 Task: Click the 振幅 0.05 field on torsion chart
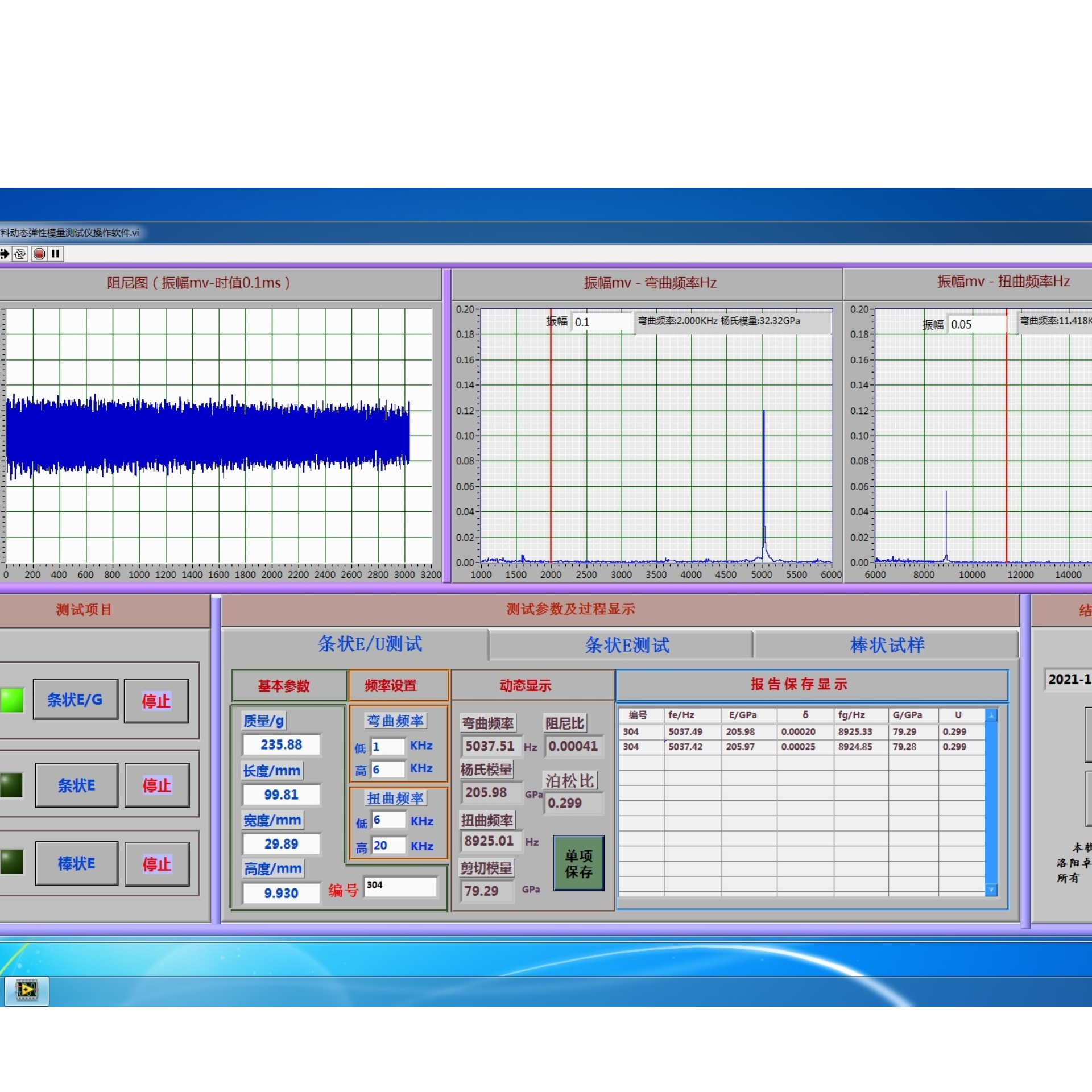coord(977,324)
